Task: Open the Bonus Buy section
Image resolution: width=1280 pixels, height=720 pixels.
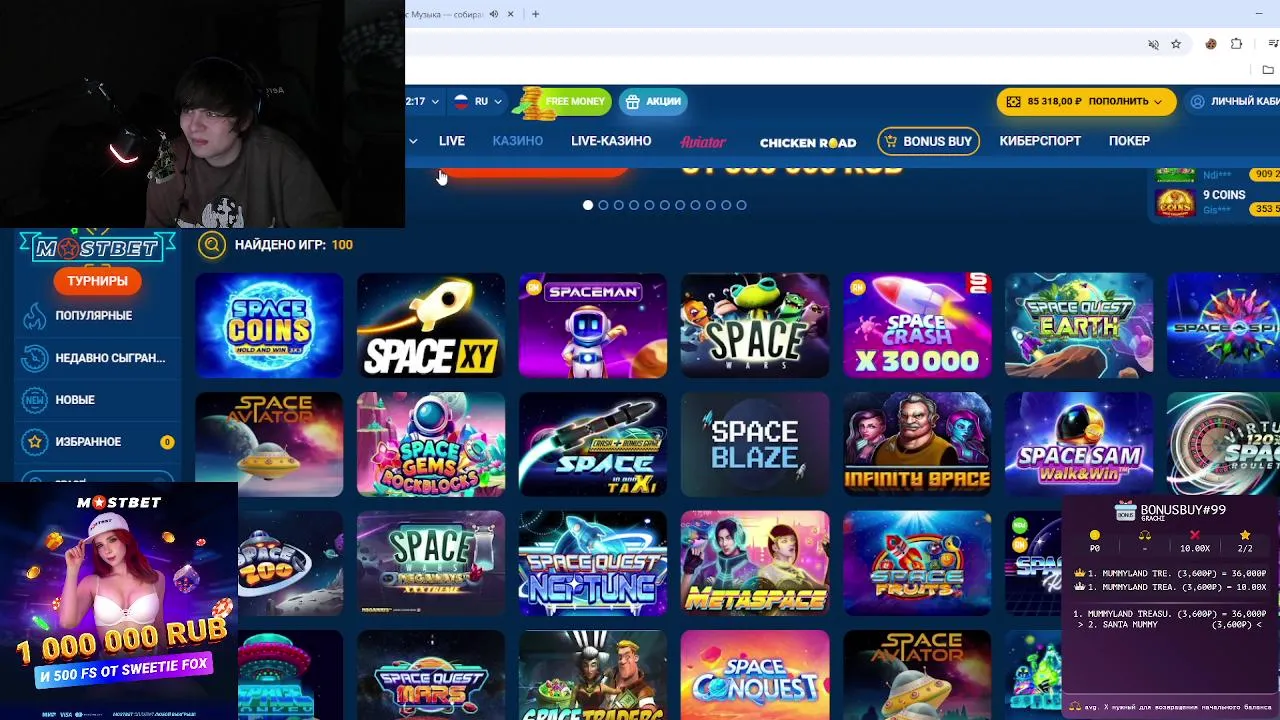Action: (x=928, y=141)
